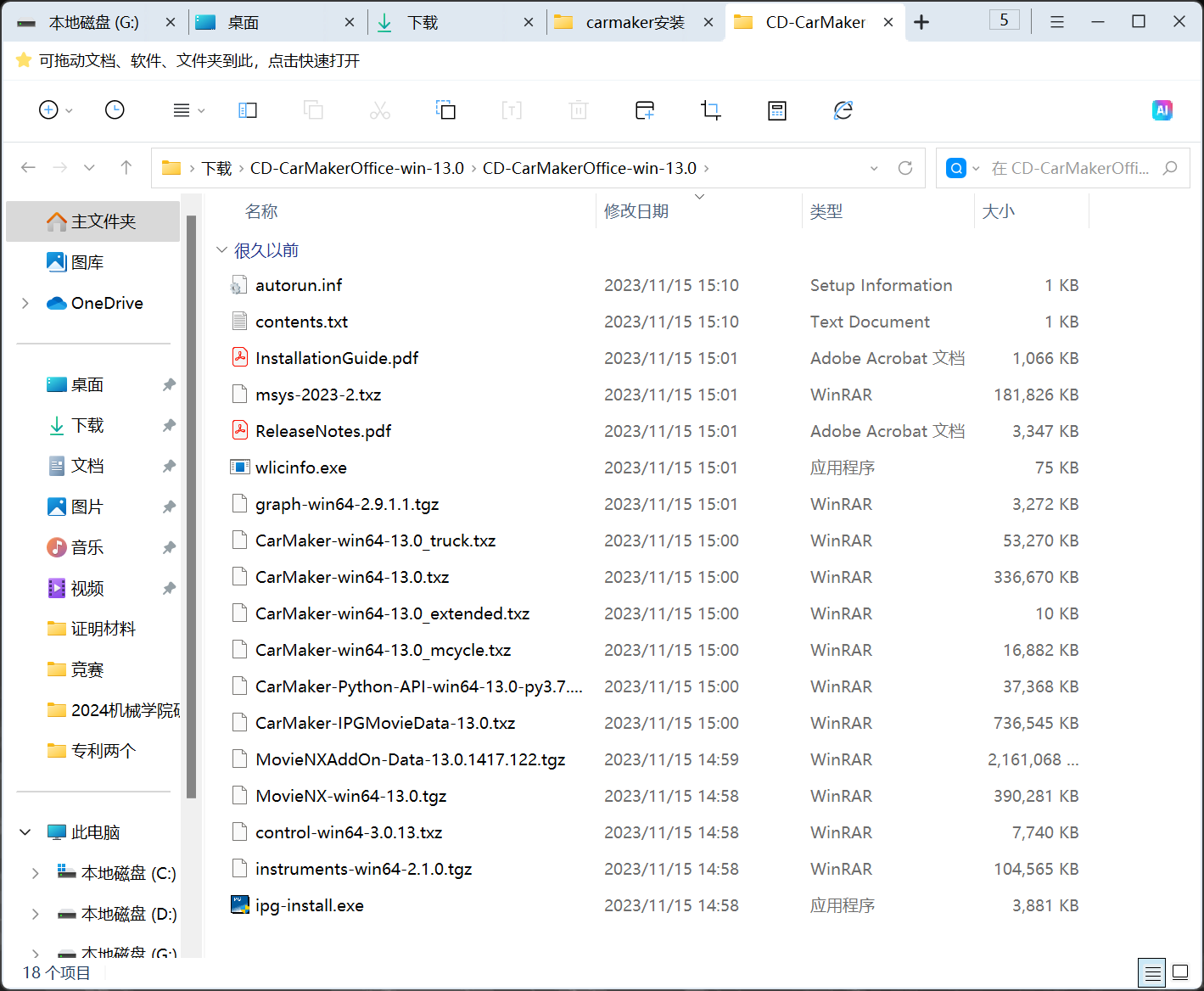Click the crop tool icon
Image resolution: width=1204 pixels, height=991 pixels.
[711, 110]
